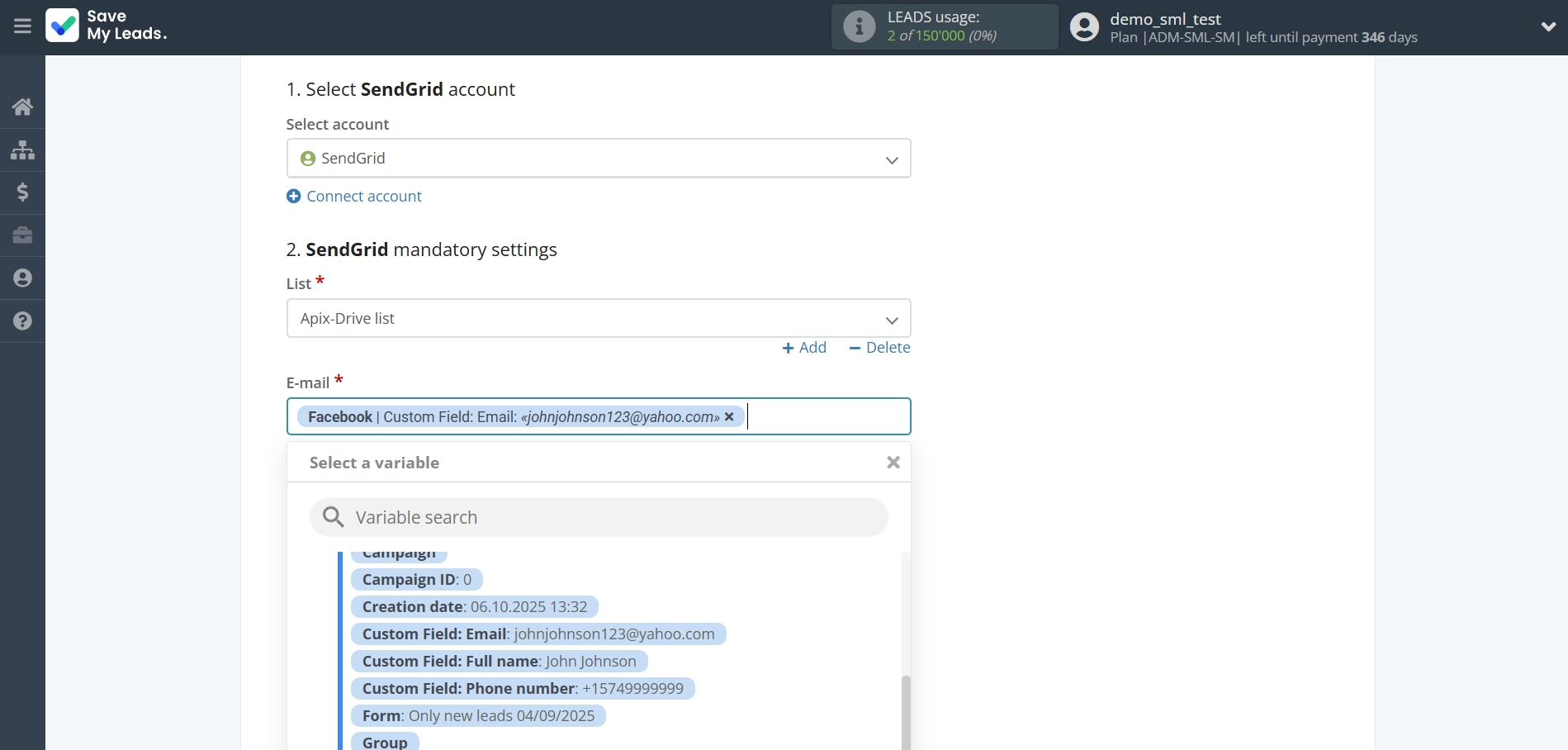This screenshot has height=750, width=1568.
Task: Open the hamburger menu in the header
Action: point(22,26)
